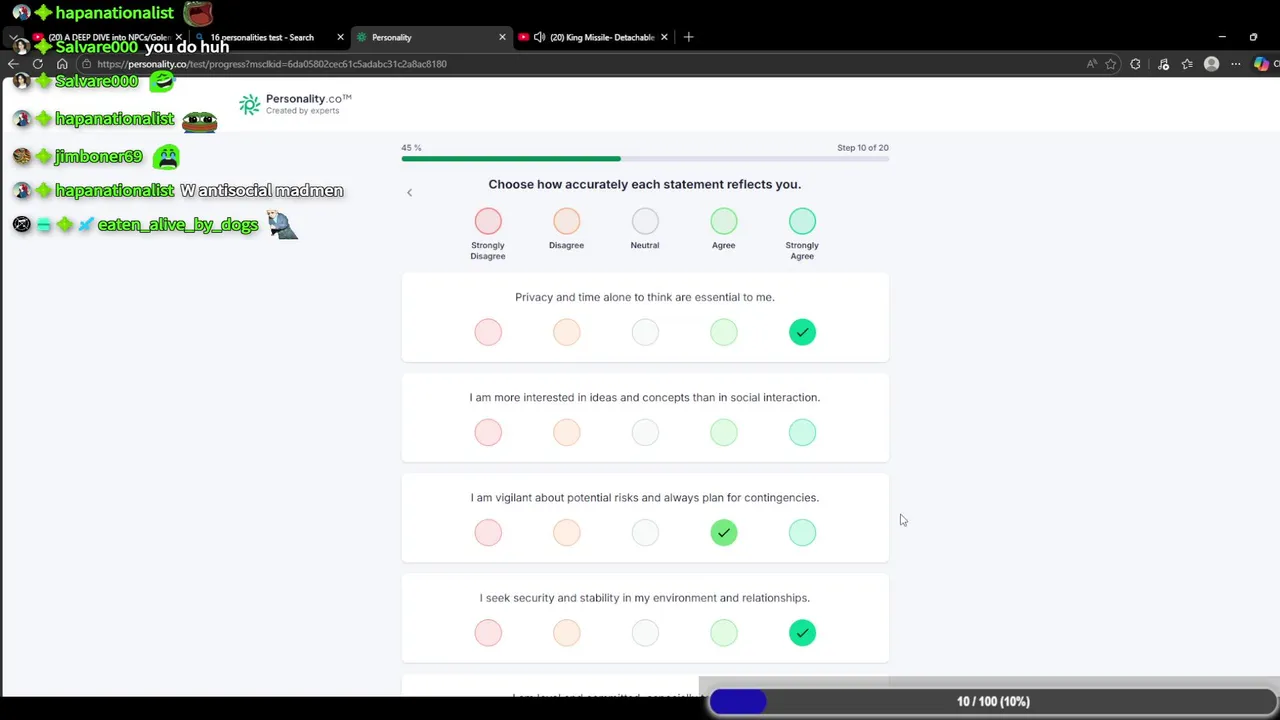Close the 16 personalities test search tab
This screenshot has height=720, width=1280.
pos(340,37)
